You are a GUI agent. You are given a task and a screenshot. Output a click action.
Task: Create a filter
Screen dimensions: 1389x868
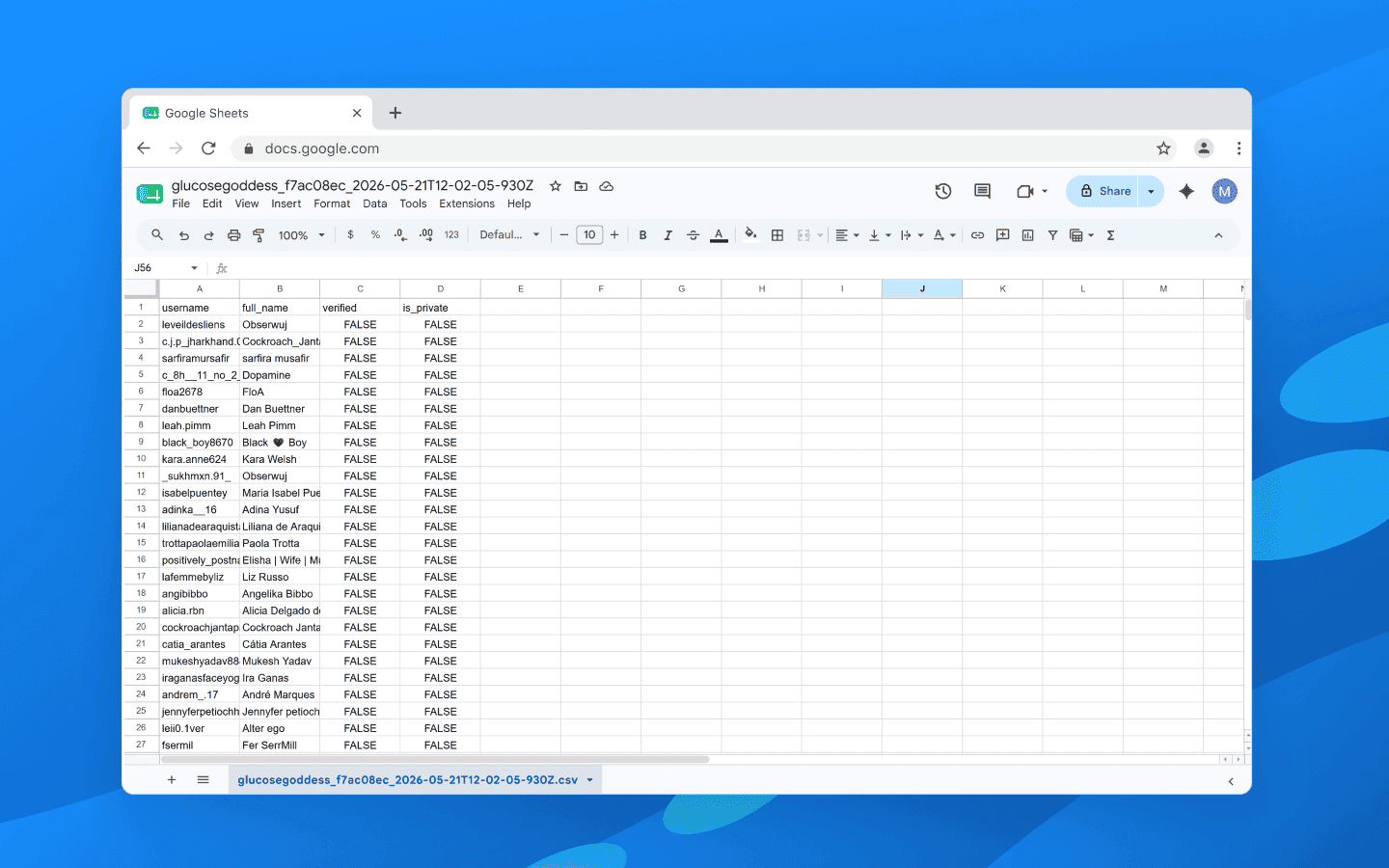pyautogui.click(x=1052, y=235)
